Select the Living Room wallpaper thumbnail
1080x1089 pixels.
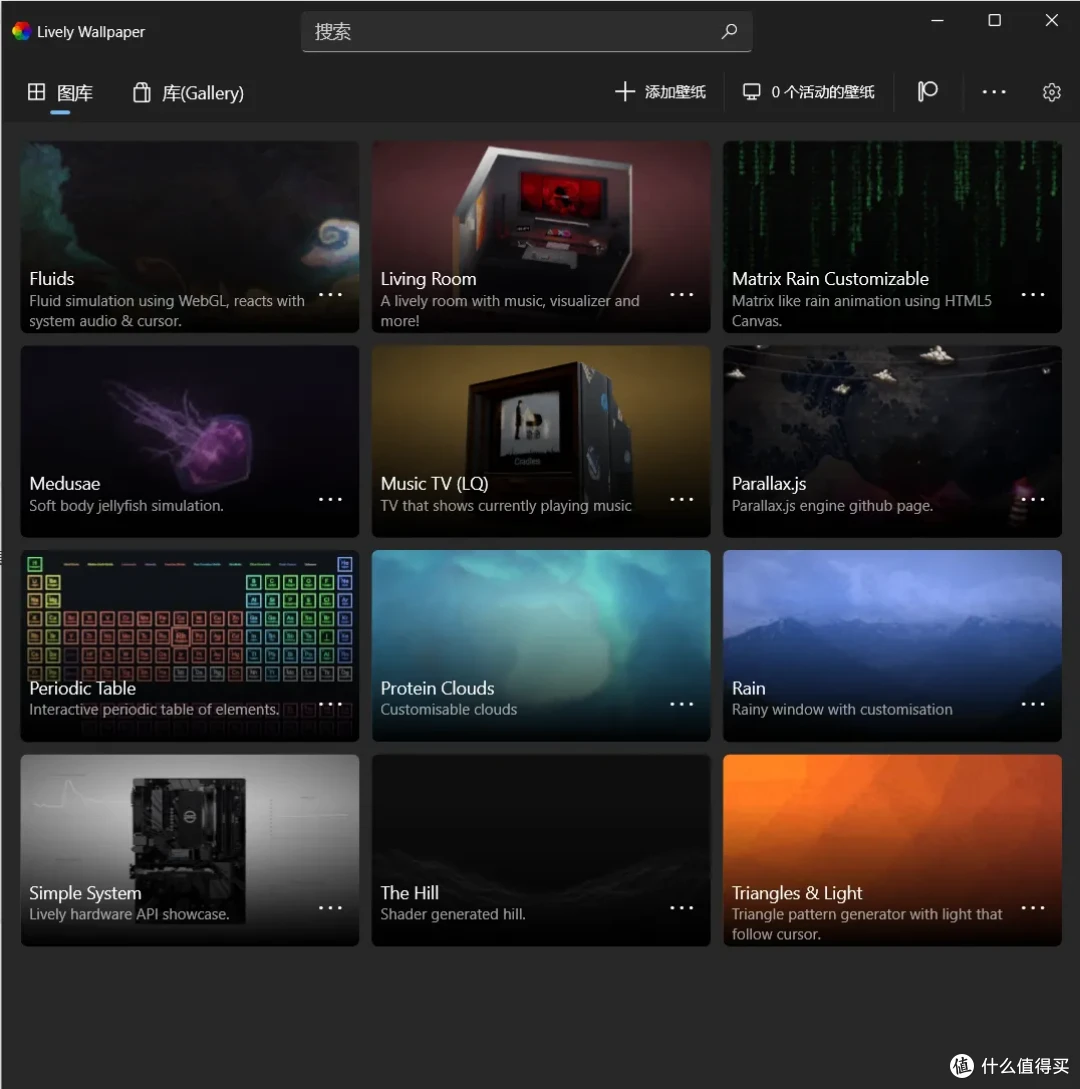tap(541, 237)
